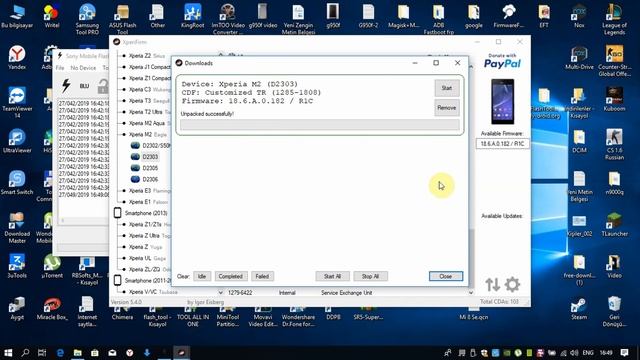
Task: Select D2302/S50h in the device tree
Action: click(156, 145)
